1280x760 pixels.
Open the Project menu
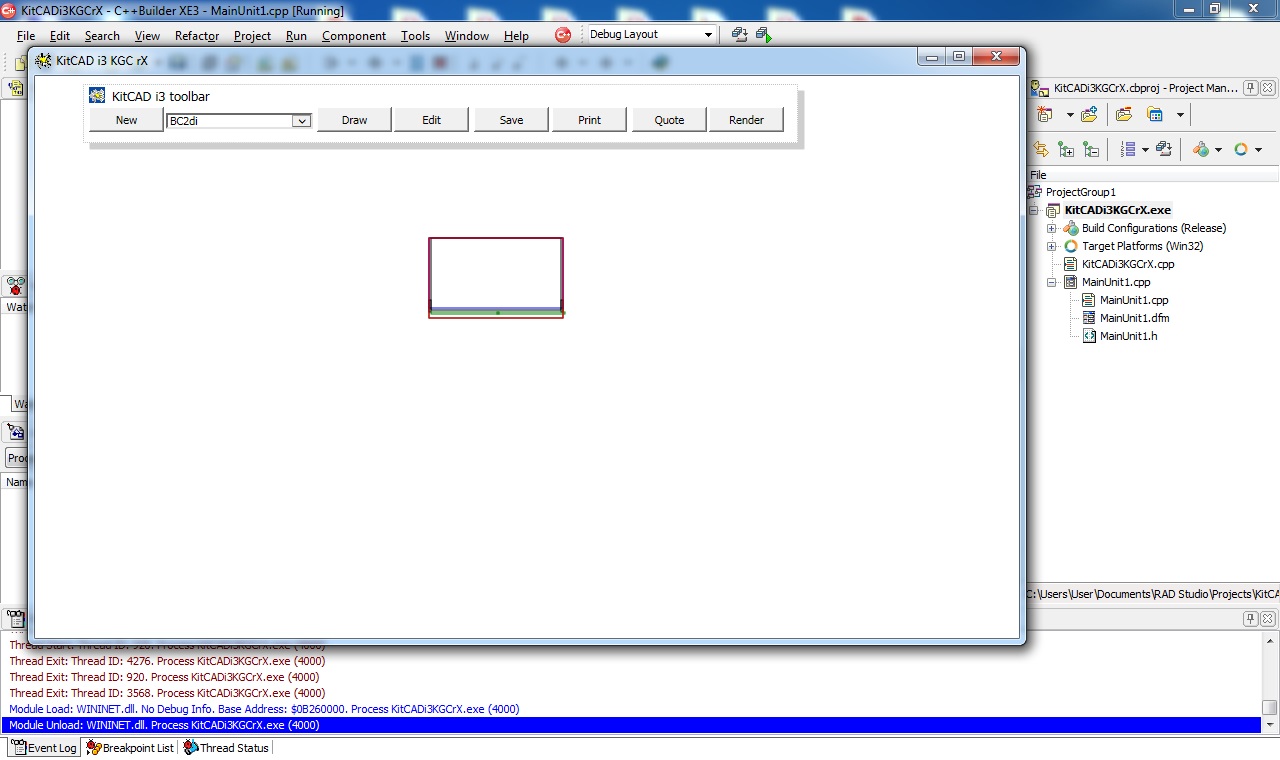pyautogui.click(x=252, y=36)
